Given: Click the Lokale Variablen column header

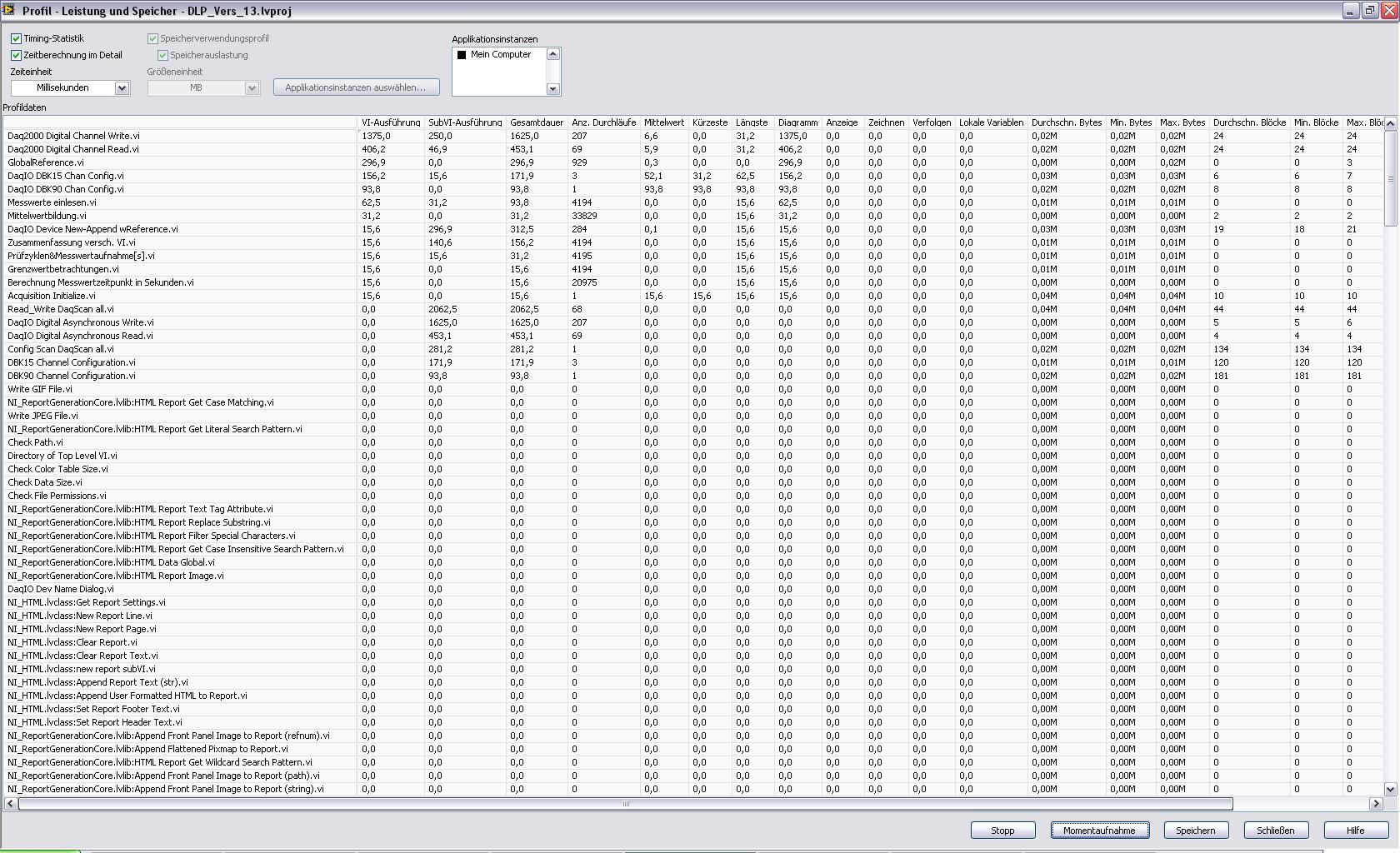Looking at the screenshot, I should (x=991, y=122).
